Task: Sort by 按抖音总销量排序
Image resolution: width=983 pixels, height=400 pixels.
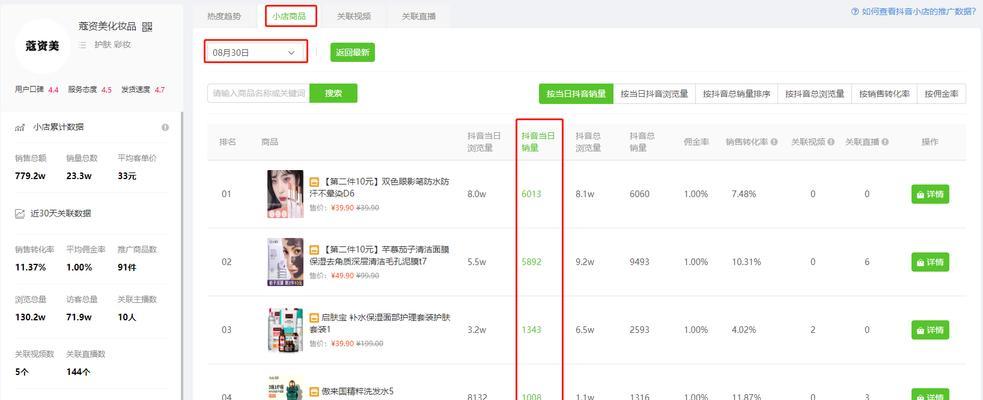Action: coord(737,94)
